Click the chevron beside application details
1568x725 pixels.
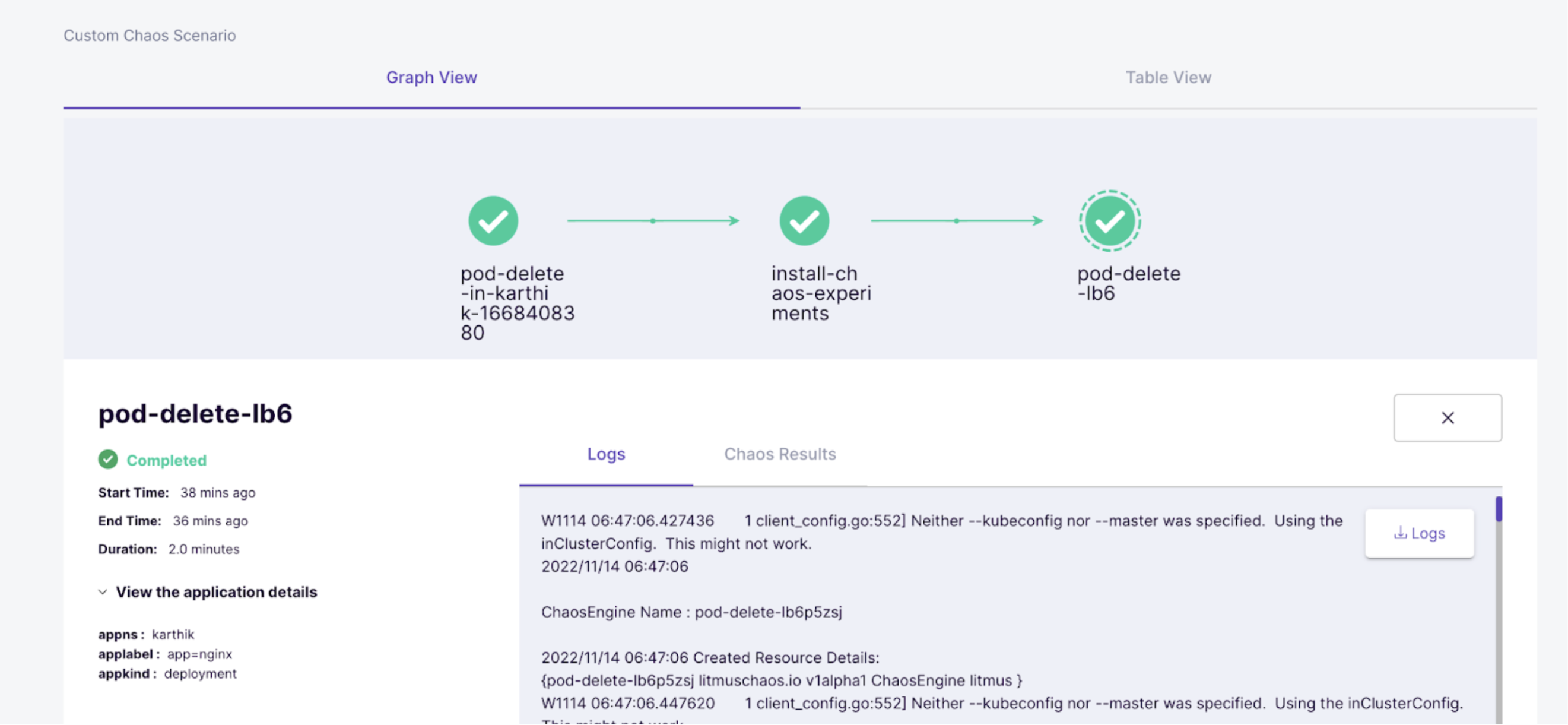103,592
